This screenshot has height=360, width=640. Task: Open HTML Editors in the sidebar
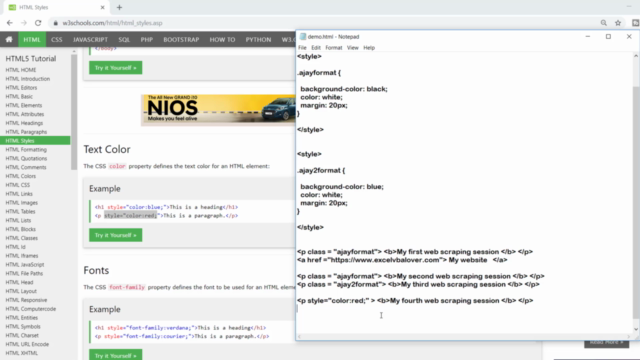coord(21,88)
